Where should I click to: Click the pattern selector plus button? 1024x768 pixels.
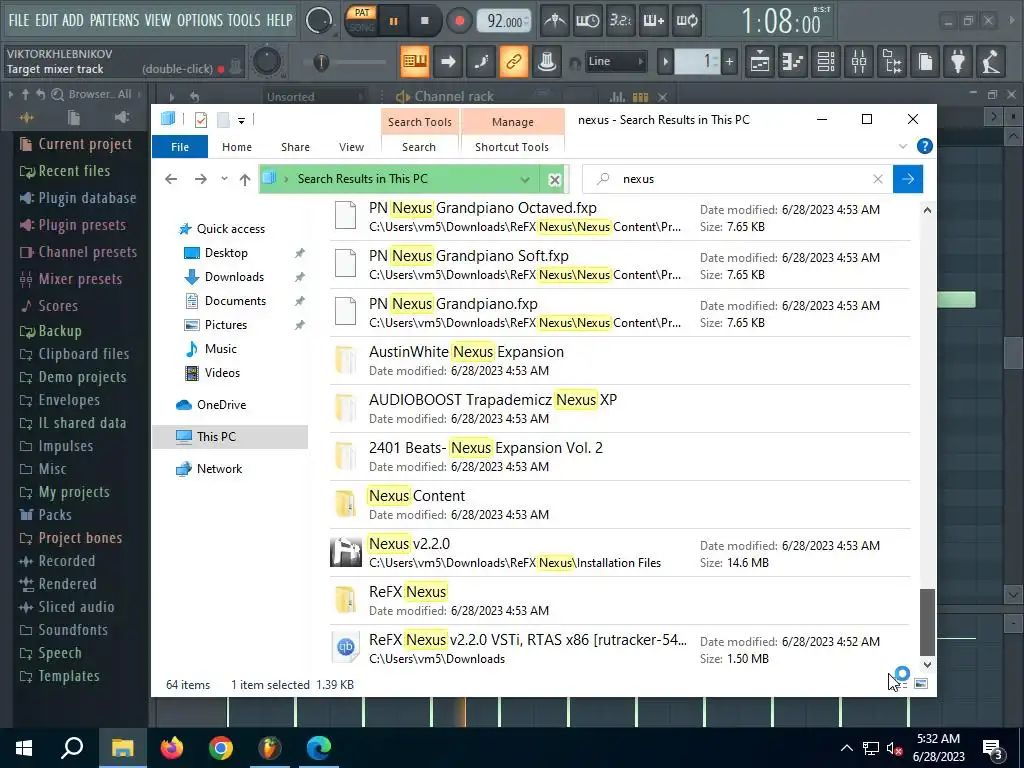[x=729, y=62]
